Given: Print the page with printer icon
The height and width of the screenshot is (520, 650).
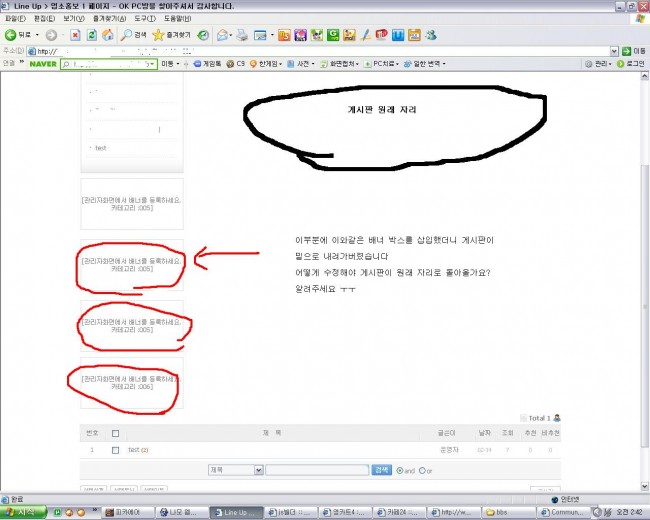Looking at the screenshot, I should click(242, 35).
